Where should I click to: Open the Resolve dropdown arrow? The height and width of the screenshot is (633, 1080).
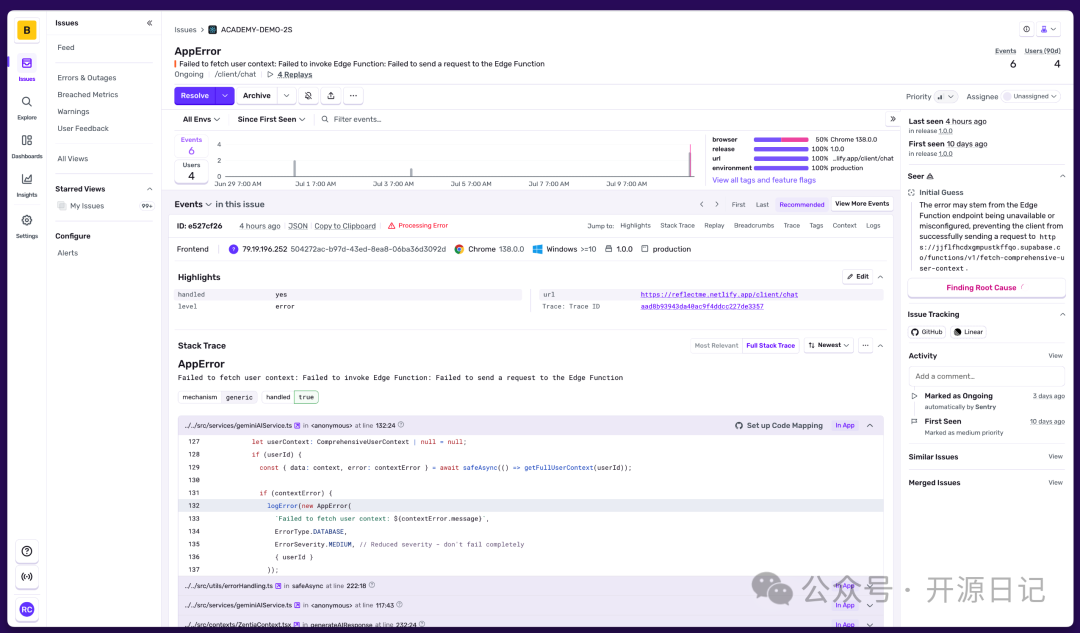click(x=225, y=96)
